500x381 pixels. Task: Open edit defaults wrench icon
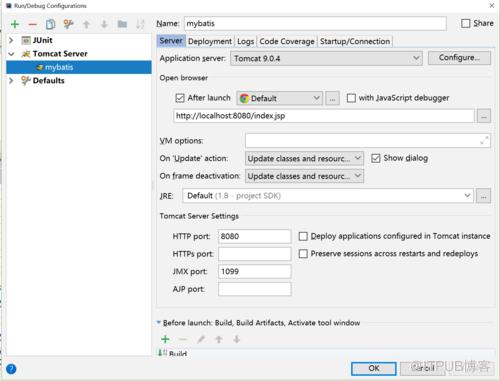click(68, 24)
